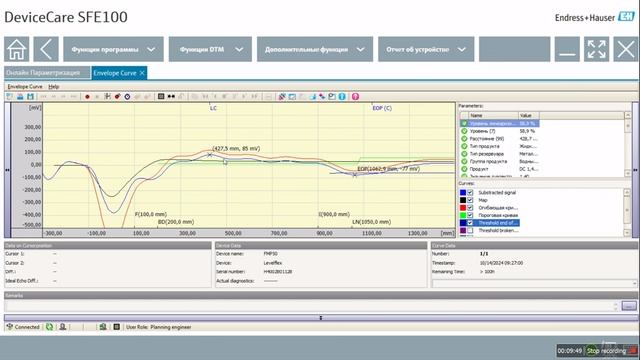Toggle the Subtracted signal curve checkbox
The image size is (640, 360).
[x=470, y=193]
